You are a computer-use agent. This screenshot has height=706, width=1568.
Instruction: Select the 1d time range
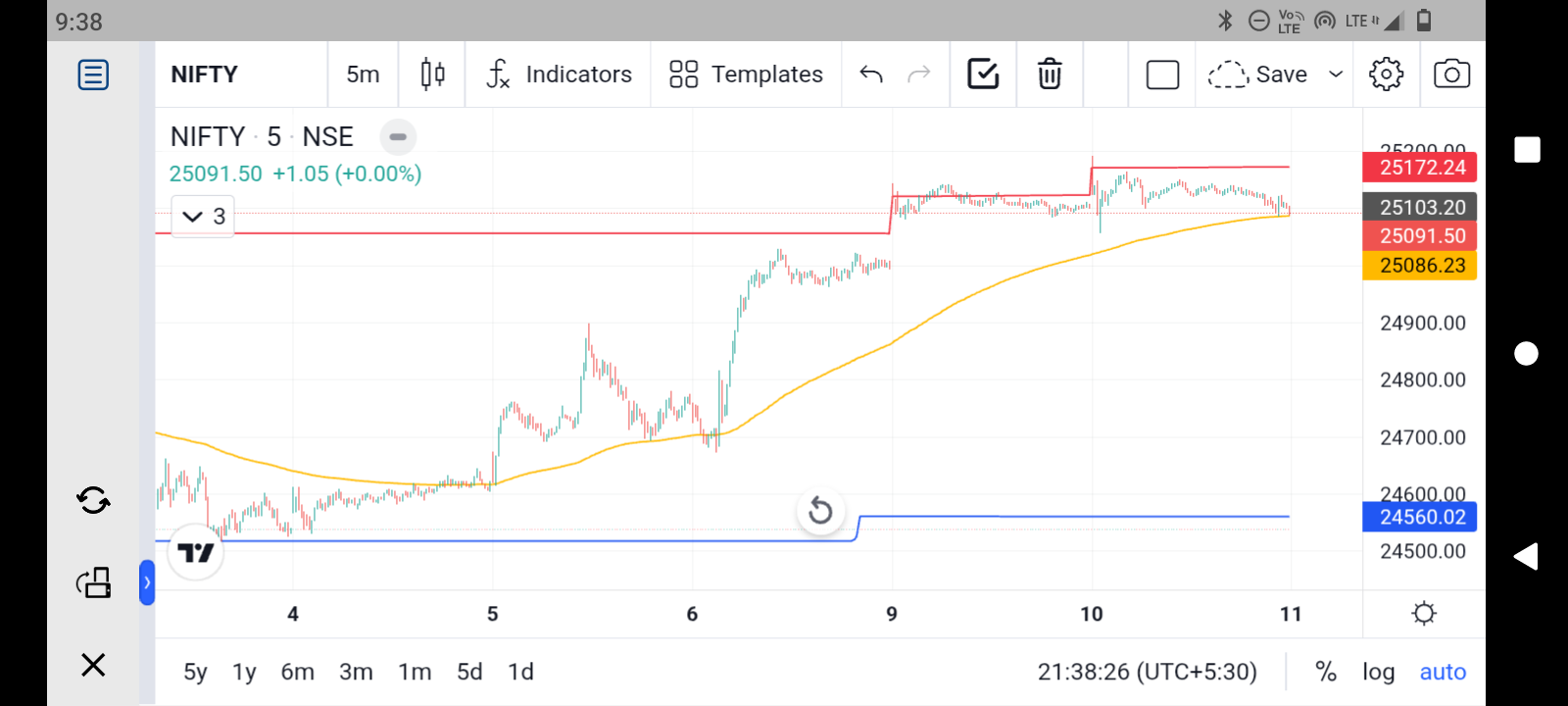pyautogui.click(x=520, y=672)
